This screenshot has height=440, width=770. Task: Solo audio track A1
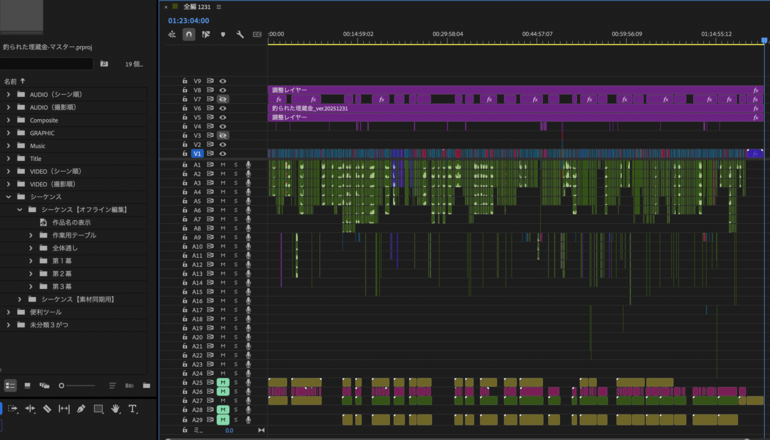point(236,165)
